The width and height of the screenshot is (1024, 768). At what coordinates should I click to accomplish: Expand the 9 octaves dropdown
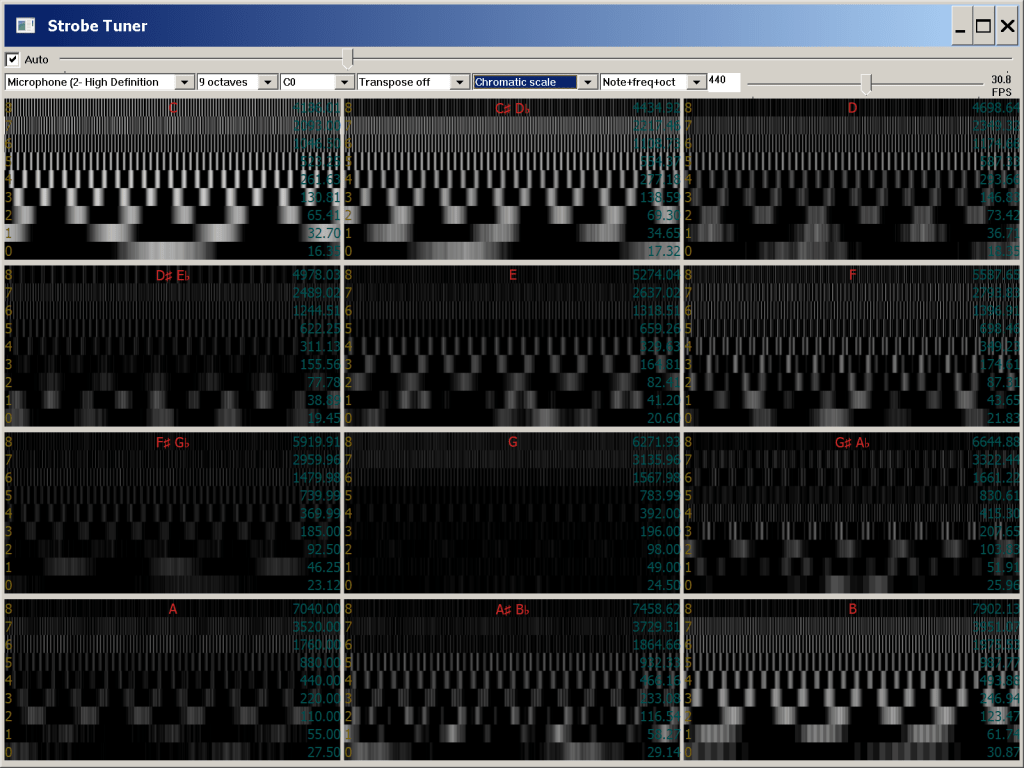[267, 82]
